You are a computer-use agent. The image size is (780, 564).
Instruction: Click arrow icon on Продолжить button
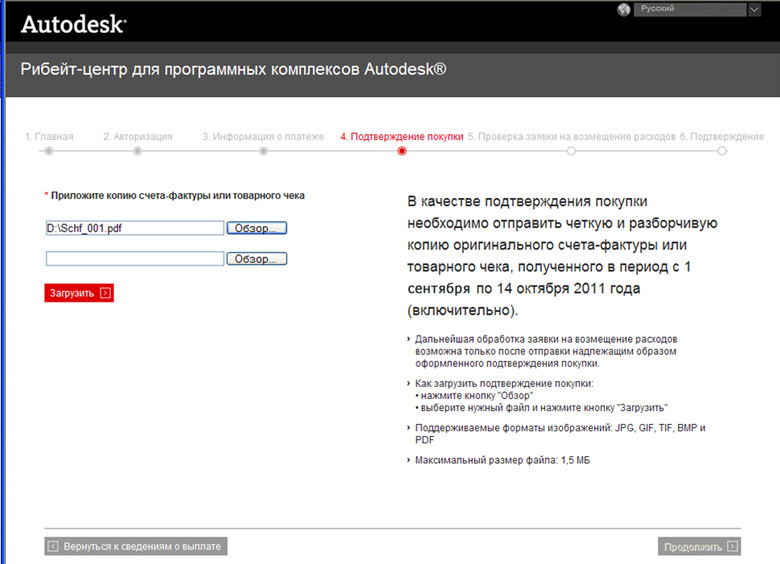pyautogui.click(x=732, y=546)
